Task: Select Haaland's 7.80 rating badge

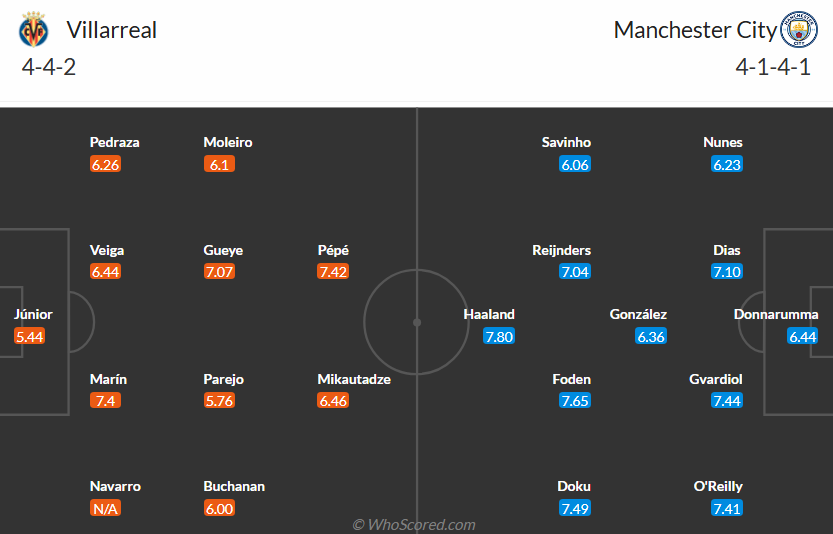Action: (x=498, y=337)
